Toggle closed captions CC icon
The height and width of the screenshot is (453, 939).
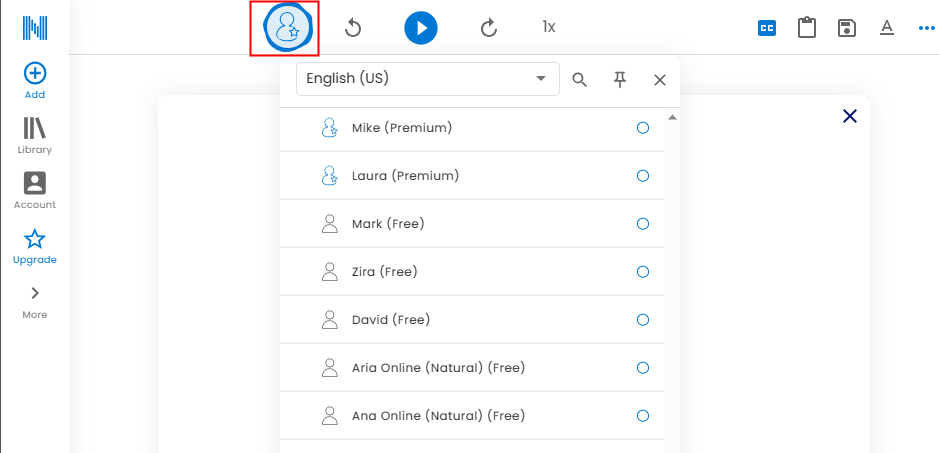click(767, 28)
